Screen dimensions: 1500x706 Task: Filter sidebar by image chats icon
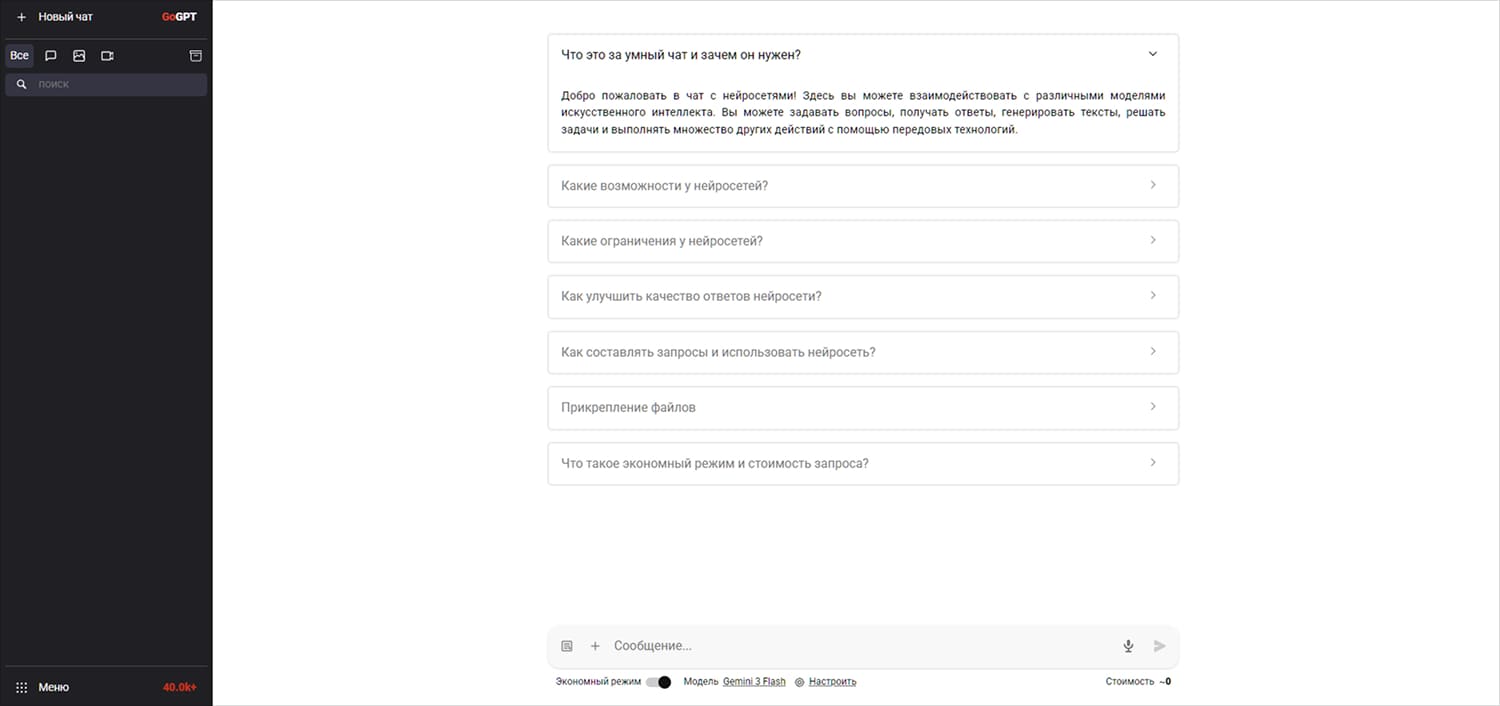(79, 56)
